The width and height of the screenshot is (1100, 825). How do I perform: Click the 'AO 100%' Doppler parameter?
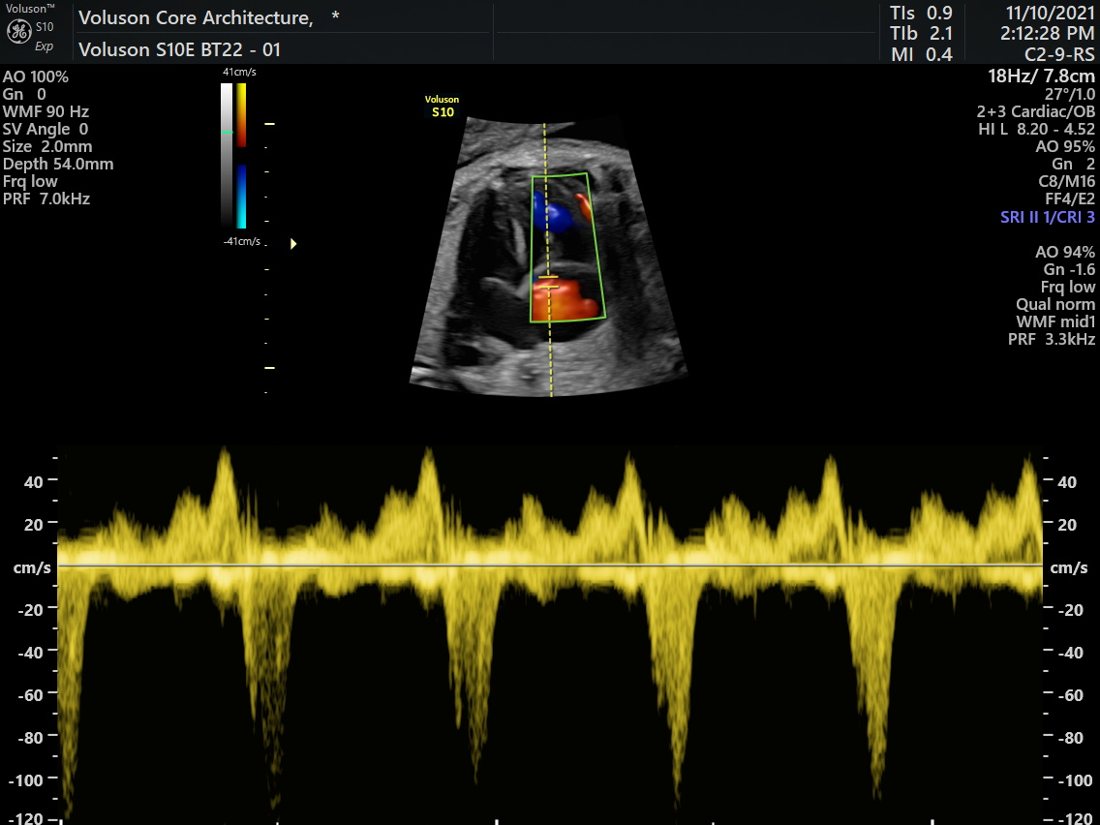click(x=36, y=76)
